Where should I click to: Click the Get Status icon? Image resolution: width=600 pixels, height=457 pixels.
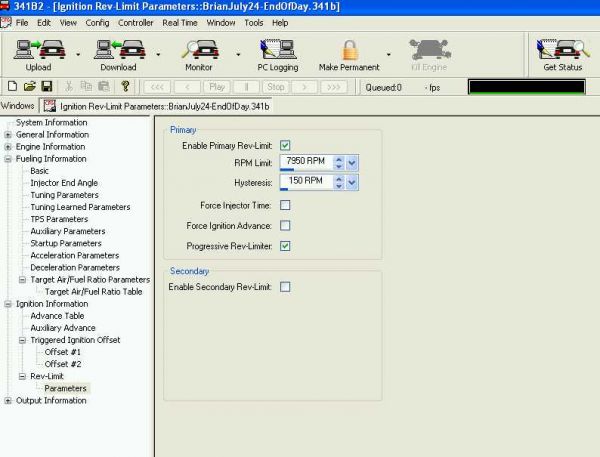click(x=563, y=51)
